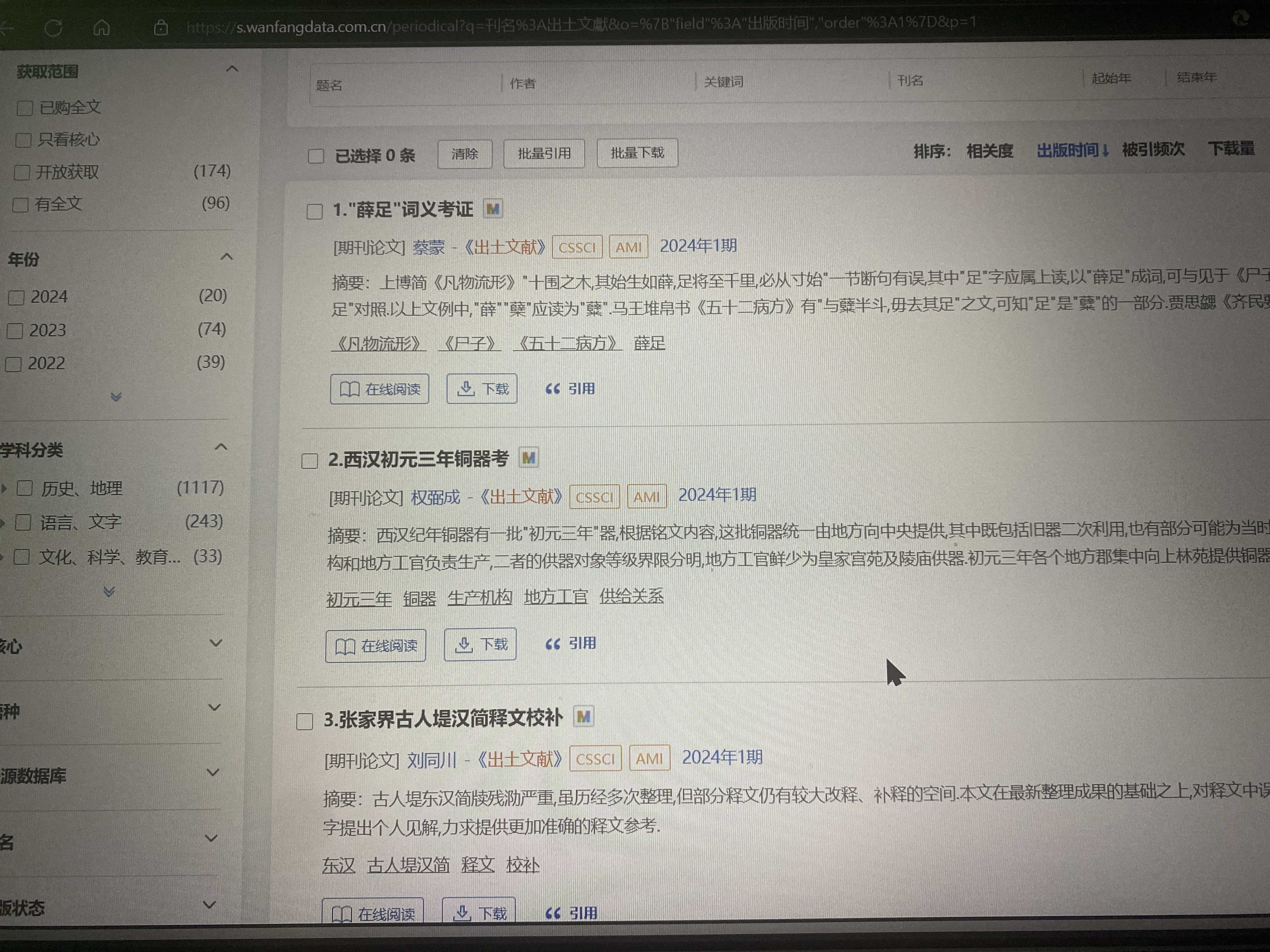Click the 批量下载 button
Viewport: 1270px width, 952px height.
[x=637, y=153]
